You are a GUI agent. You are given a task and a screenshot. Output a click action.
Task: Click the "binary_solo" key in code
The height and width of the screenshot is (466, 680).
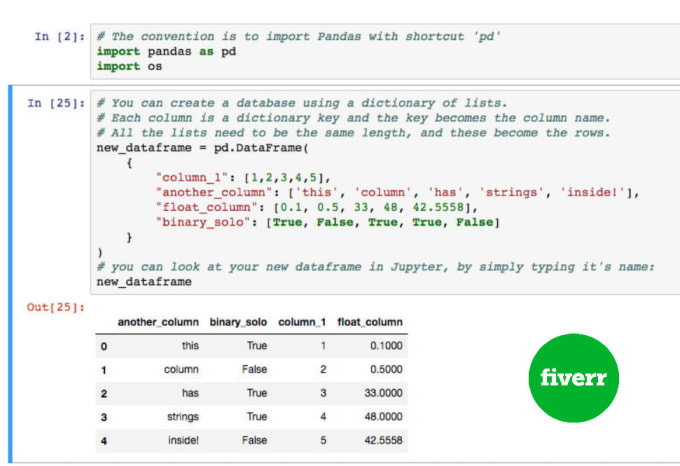click(203, 222)
